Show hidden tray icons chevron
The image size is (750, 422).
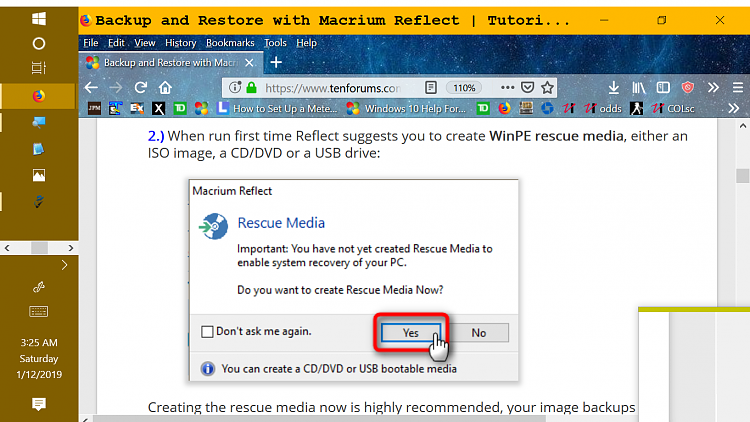coord(65,265)
